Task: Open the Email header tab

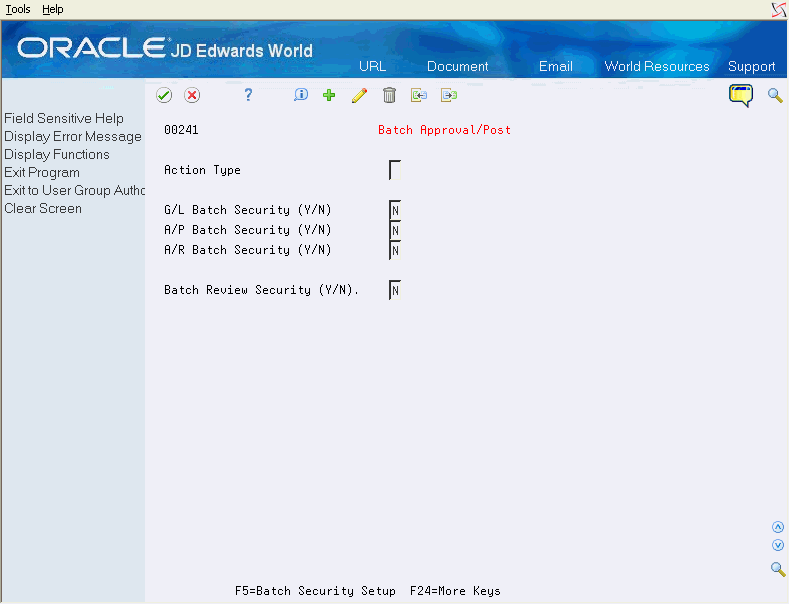Action: (x=556, y=66)
